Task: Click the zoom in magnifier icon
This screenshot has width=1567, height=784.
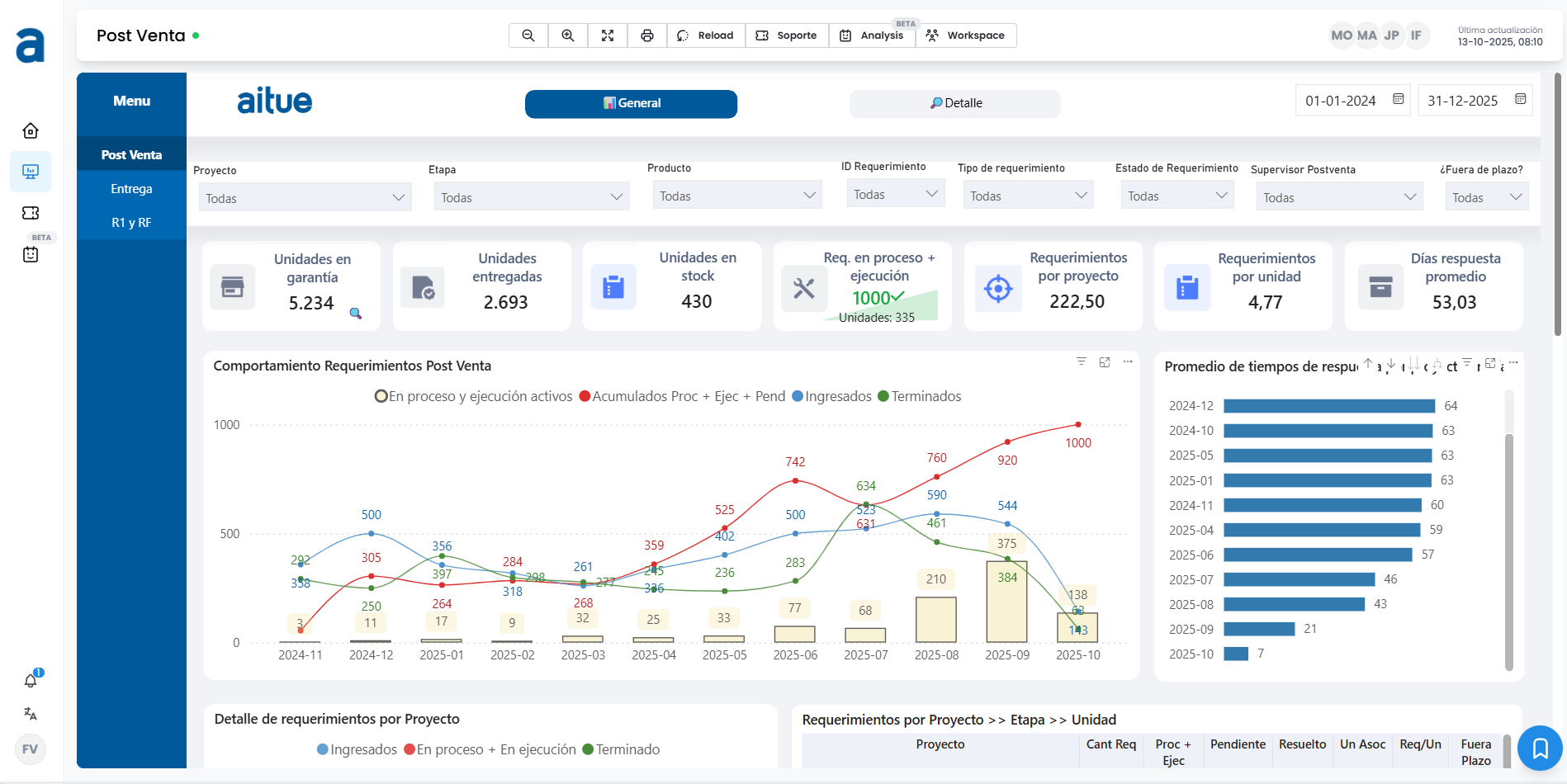Action: tap(568, 35)
